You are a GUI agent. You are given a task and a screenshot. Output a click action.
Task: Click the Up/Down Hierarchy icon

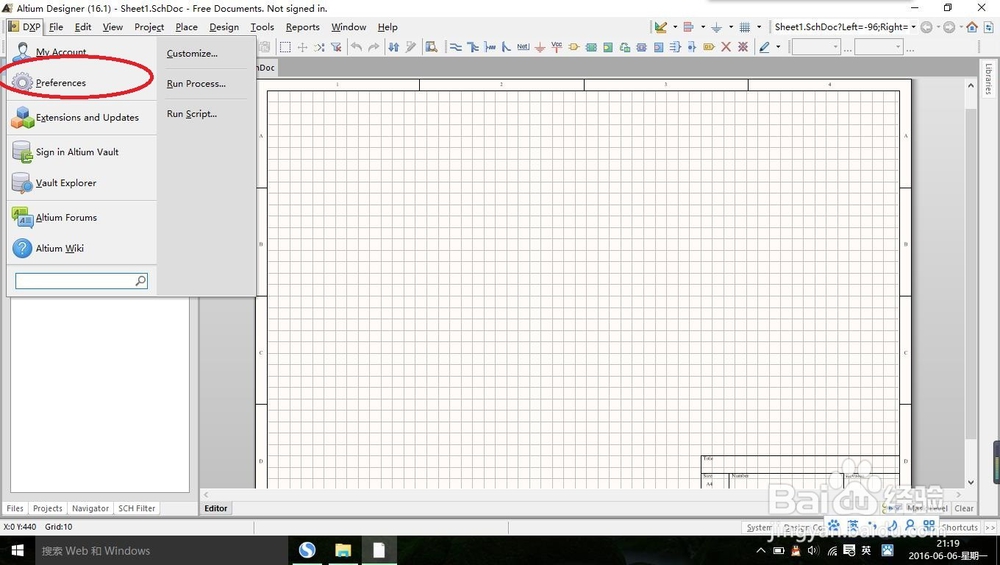click(393, 47)
